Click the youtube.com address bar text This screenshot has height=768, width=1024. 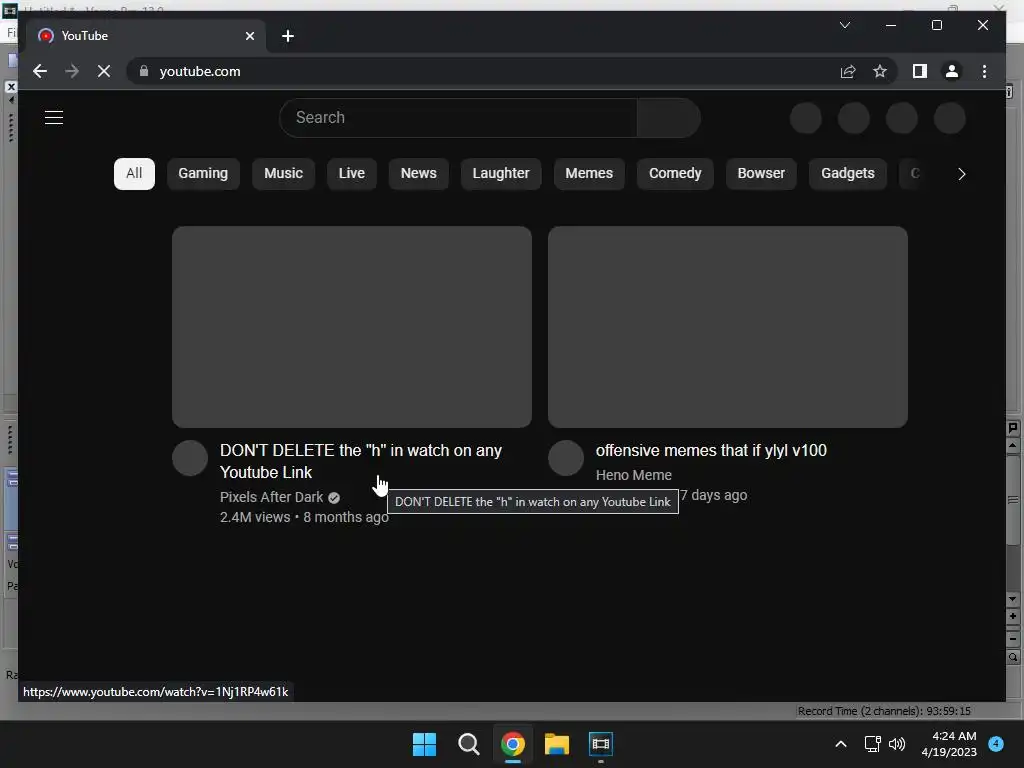[x=200, y=71]
